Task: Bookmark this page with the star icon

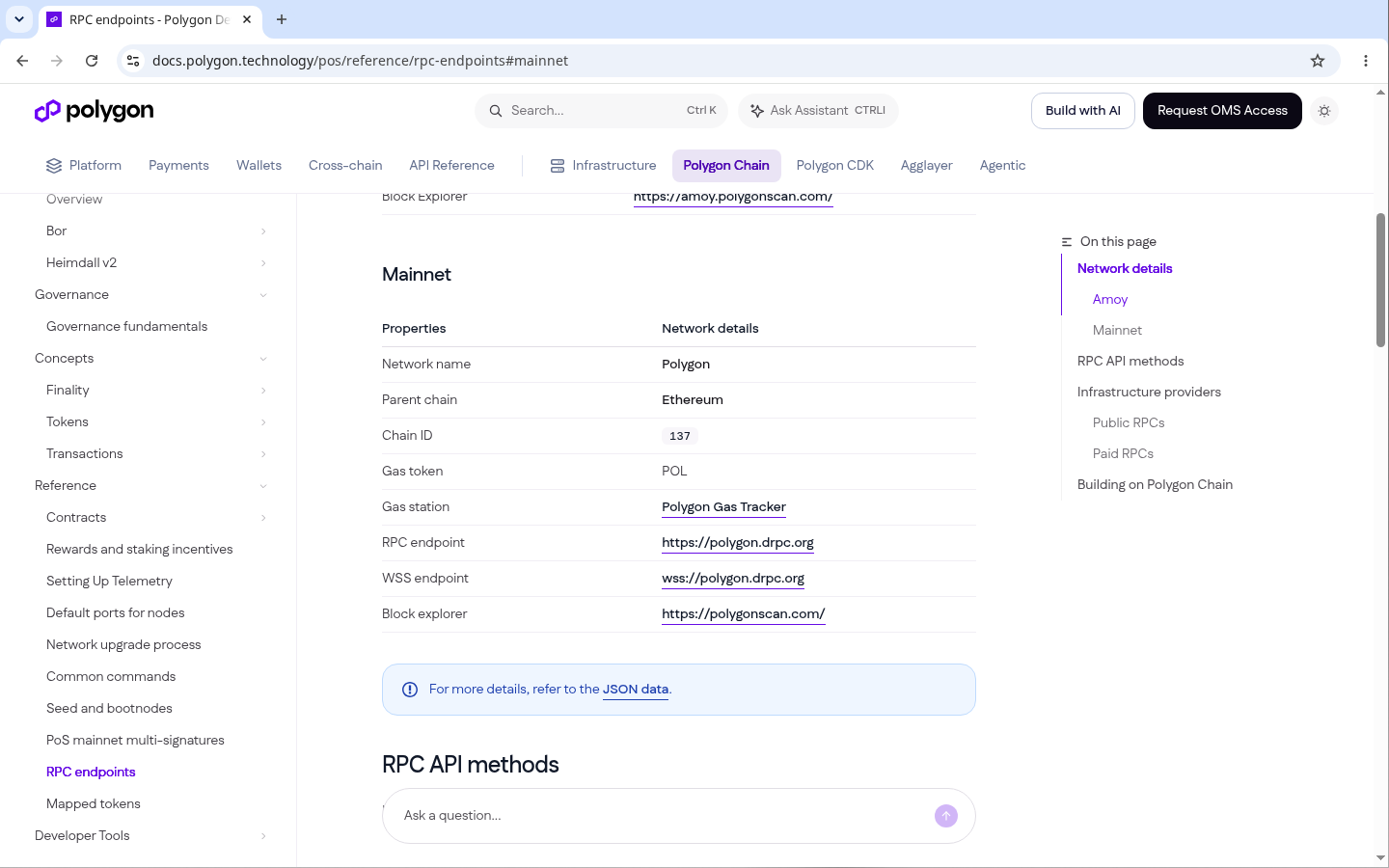Action: (x=1318, y=61)
